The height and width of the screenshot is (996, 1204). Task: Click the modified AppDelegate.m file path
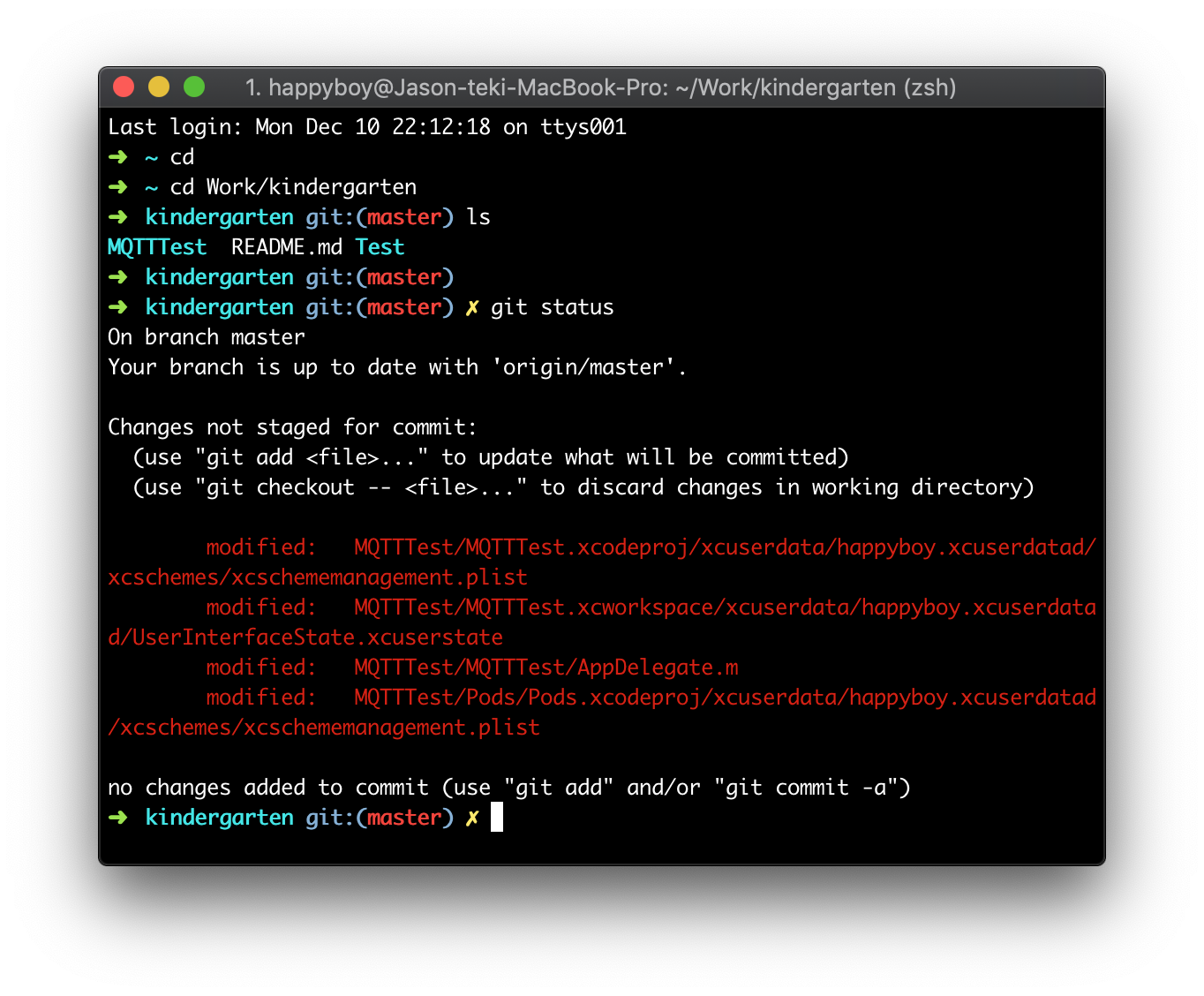pos(546,668)
